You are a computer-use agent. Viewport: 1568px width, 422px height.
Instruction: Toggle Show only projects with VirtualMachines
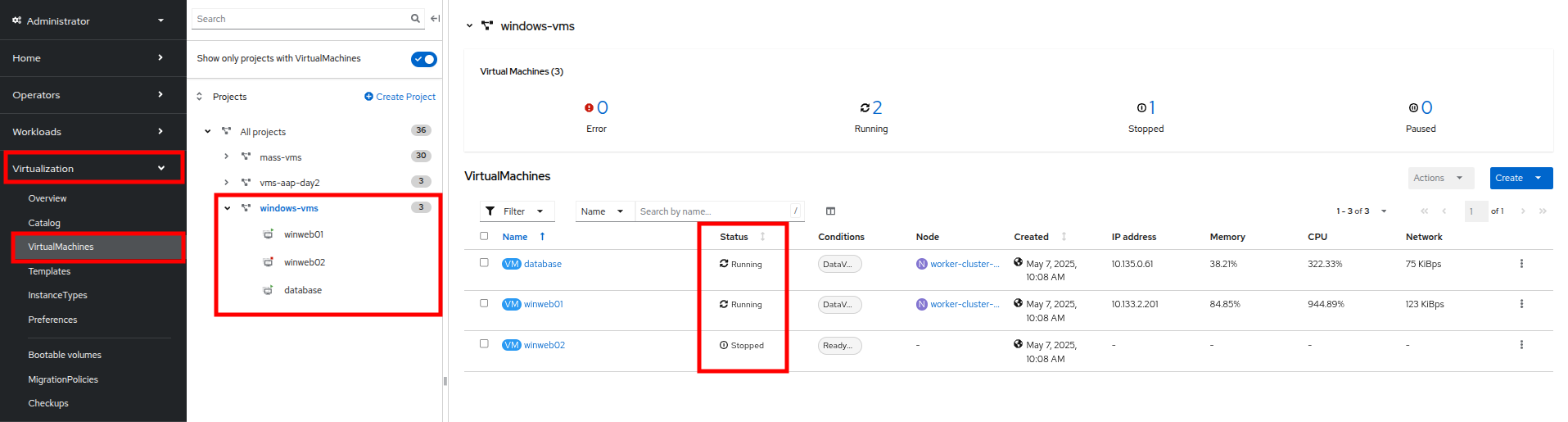(423, 59)
